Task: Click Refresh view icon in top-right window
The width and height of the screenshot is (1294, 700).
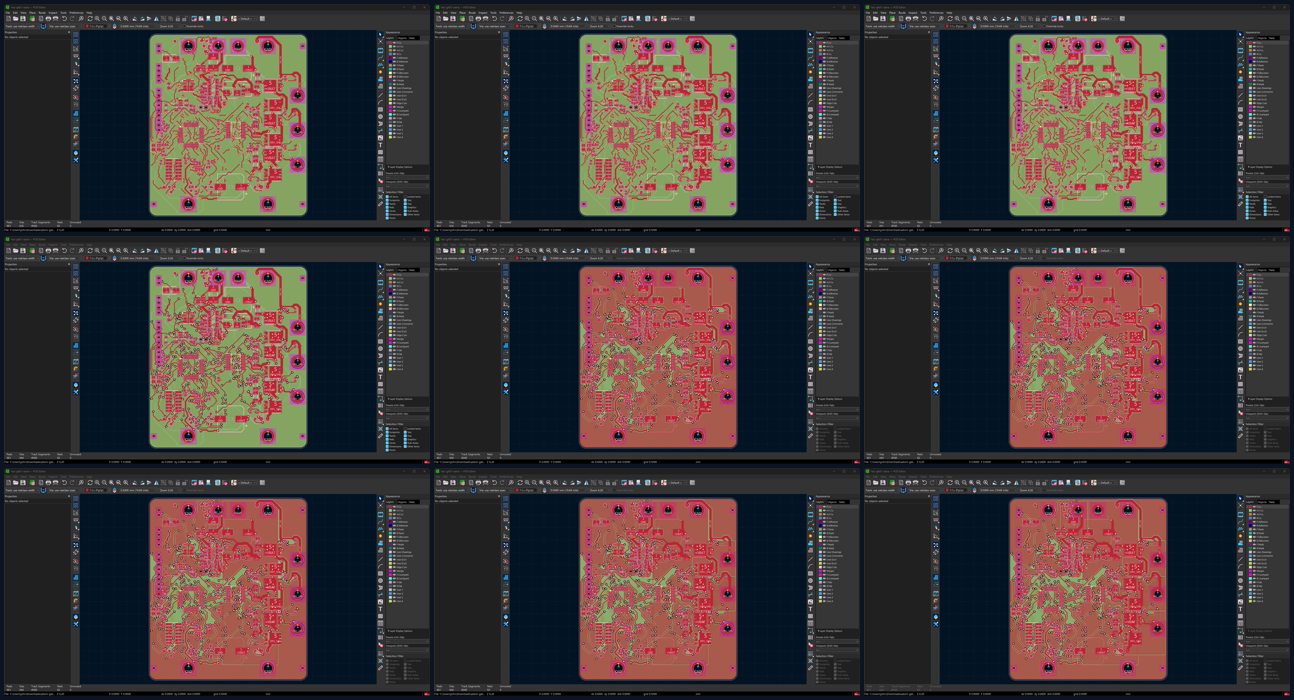Action: pos(950,18)
